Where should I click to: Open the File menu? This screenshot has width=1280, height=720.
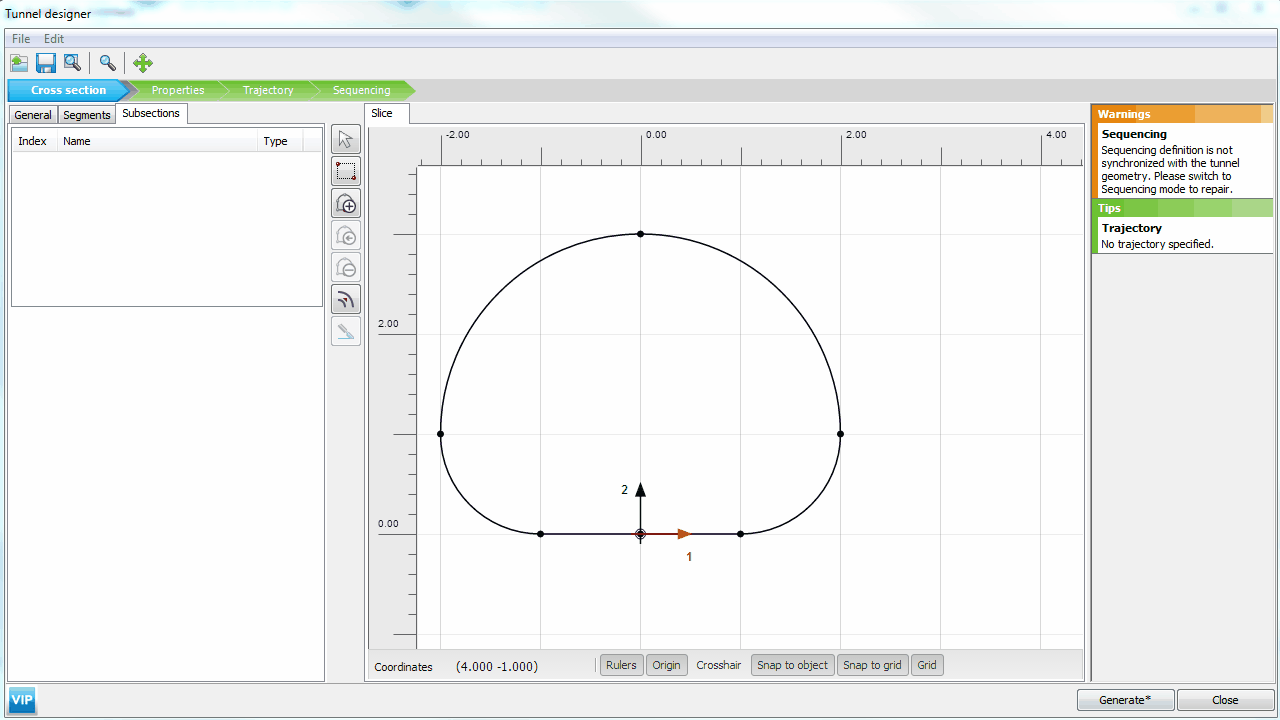[21, 39]
